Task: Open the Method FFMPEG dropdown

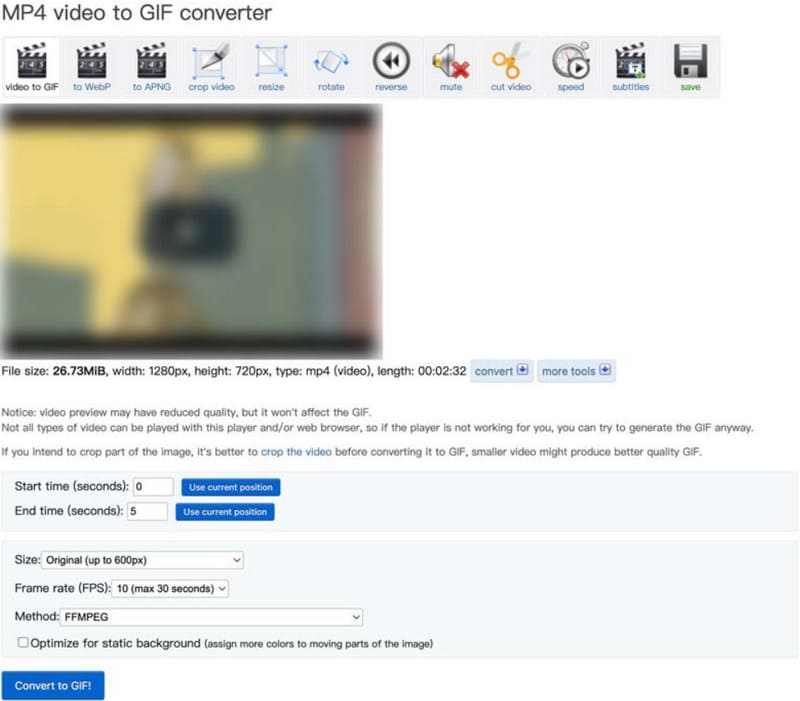Action: pos(211,617)
